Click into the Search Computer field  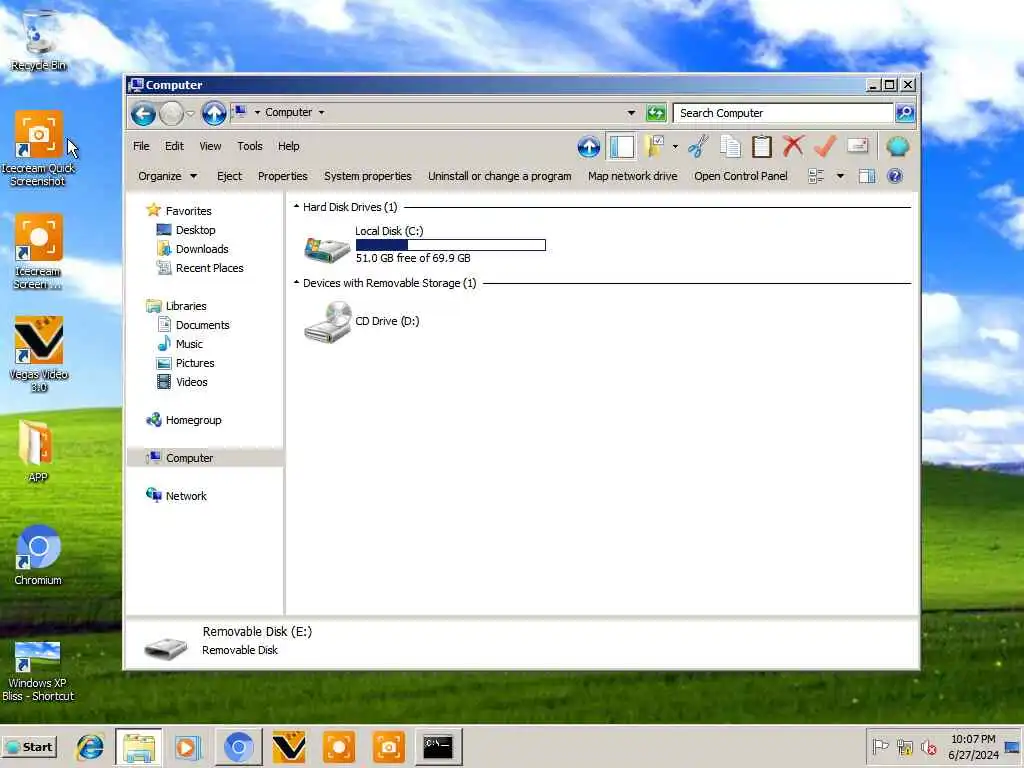coord(783,113)
